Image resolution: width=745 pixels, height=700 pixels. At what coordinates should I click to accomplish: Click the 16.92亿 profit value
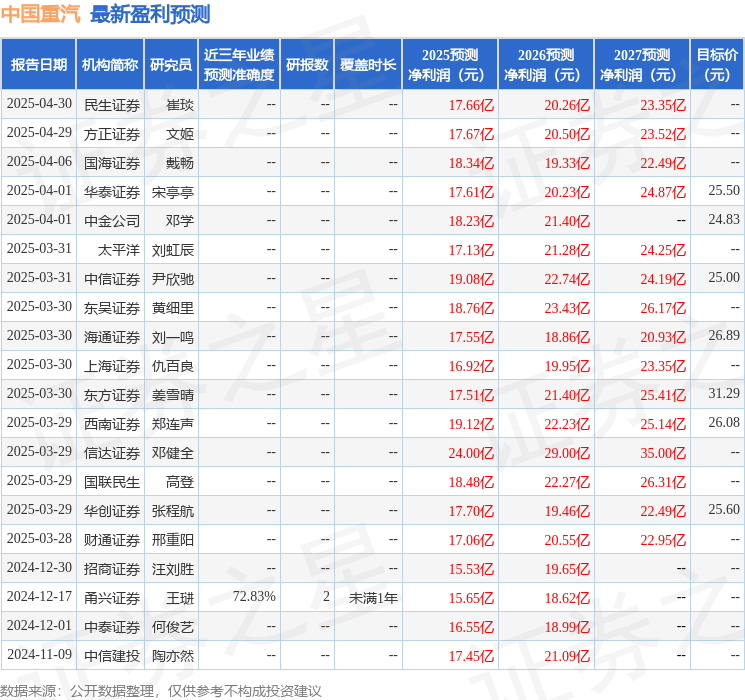click(x=471, y=366)
